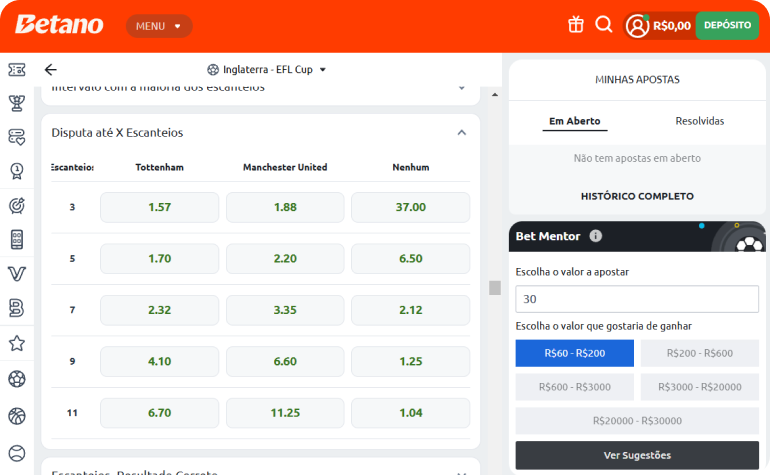Switch to Resolvidas tab

coord(699,121)
